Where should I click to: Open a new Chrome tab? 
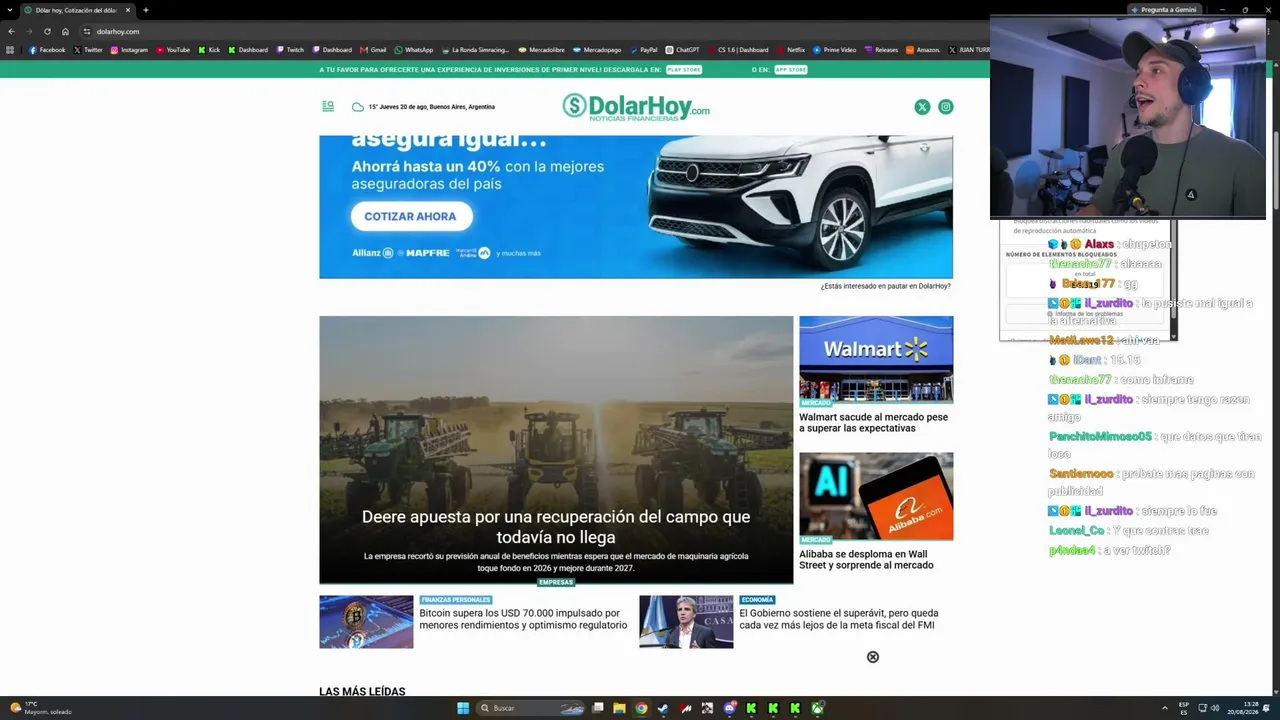pos(146,10)
